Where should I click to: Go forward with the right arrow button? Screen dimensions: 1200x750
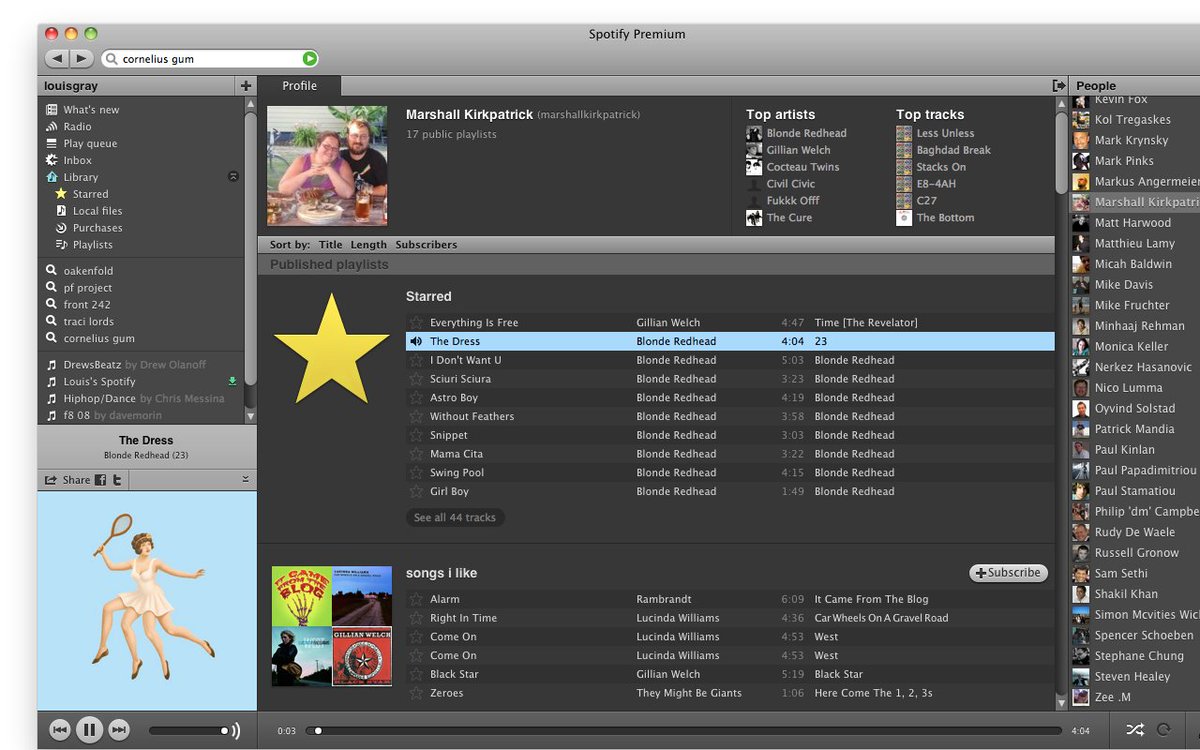point(82,59)
